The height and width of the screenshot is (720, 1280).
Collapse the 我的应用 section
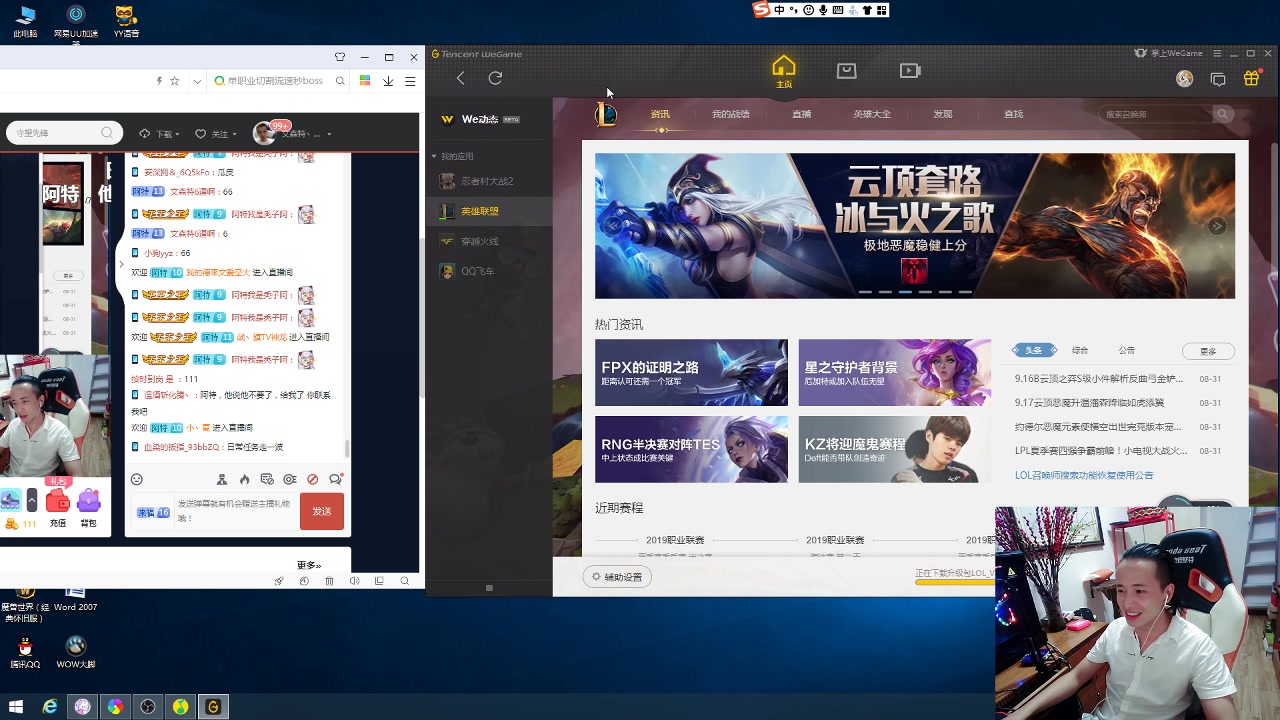[x=434, y=157]
